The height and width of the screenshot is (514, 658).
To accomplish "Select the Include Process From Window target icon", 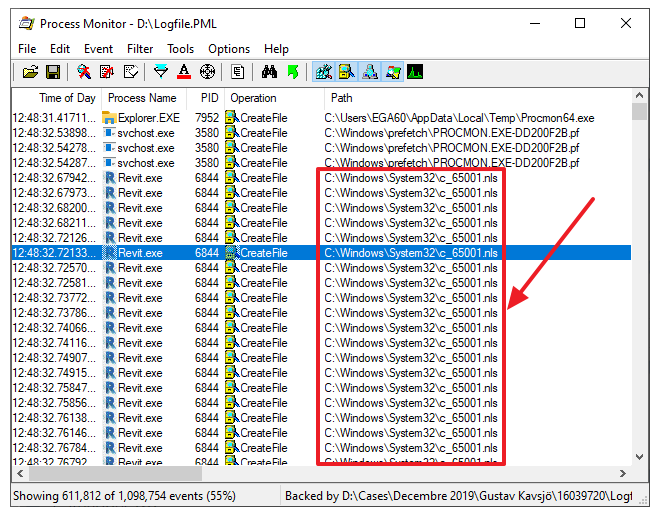I will coord(207,72).
